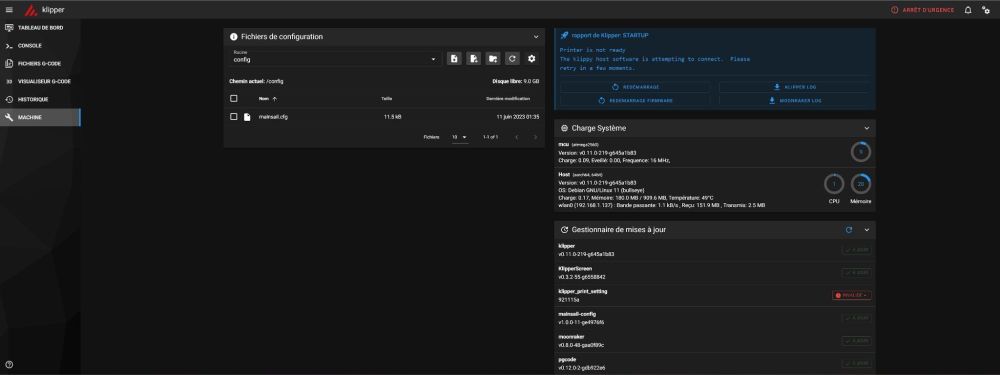Click the CPU load gauge
This screenshot has height=375, width=1000.
834,184
